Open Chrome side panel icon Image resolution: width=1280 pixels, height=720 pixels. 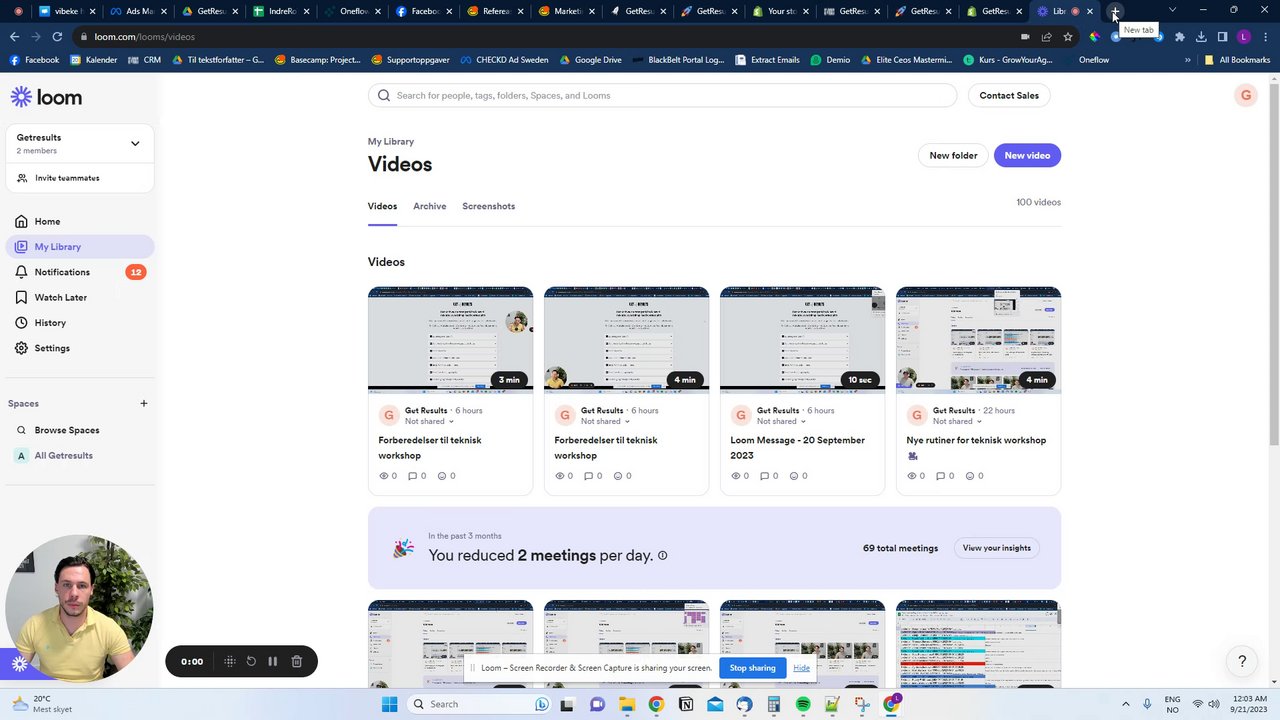point(1222,37)
